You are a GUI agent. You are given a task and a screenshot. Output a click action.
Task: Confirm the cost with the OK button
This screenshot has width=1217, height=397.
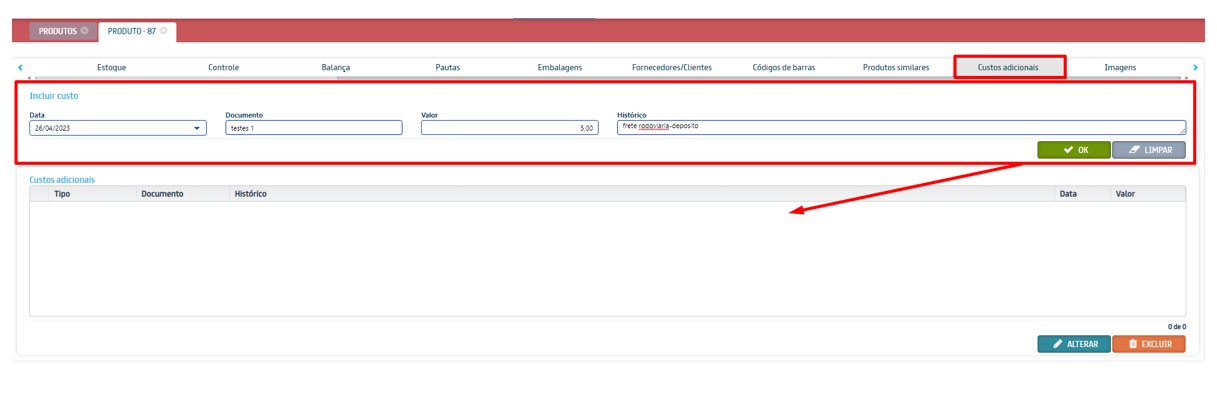1074,150
